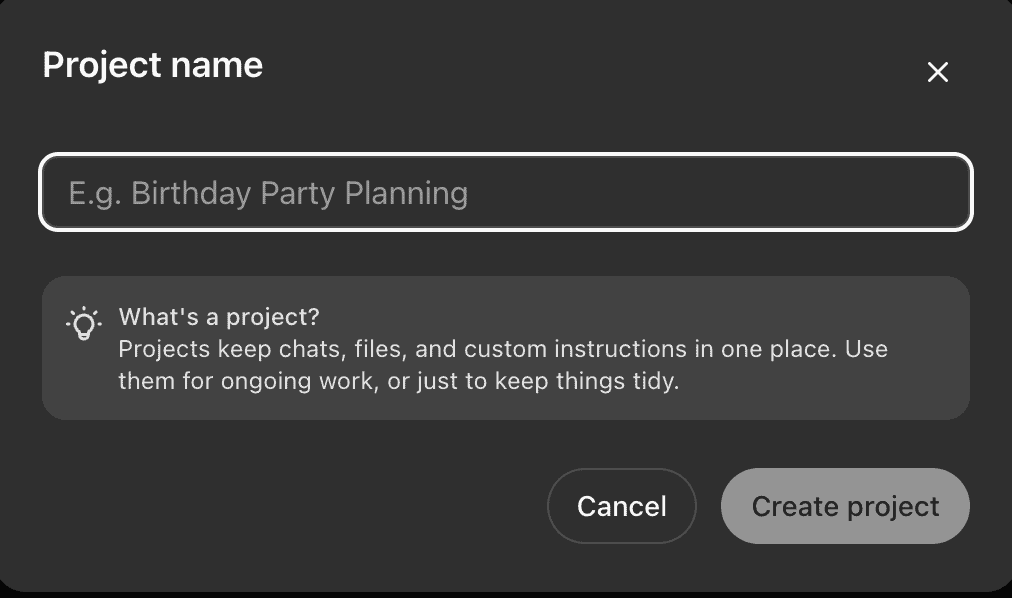Place the cursor in the name text box
The image size is (1012, 598).
pyautogui.click(x=505, y=192)
